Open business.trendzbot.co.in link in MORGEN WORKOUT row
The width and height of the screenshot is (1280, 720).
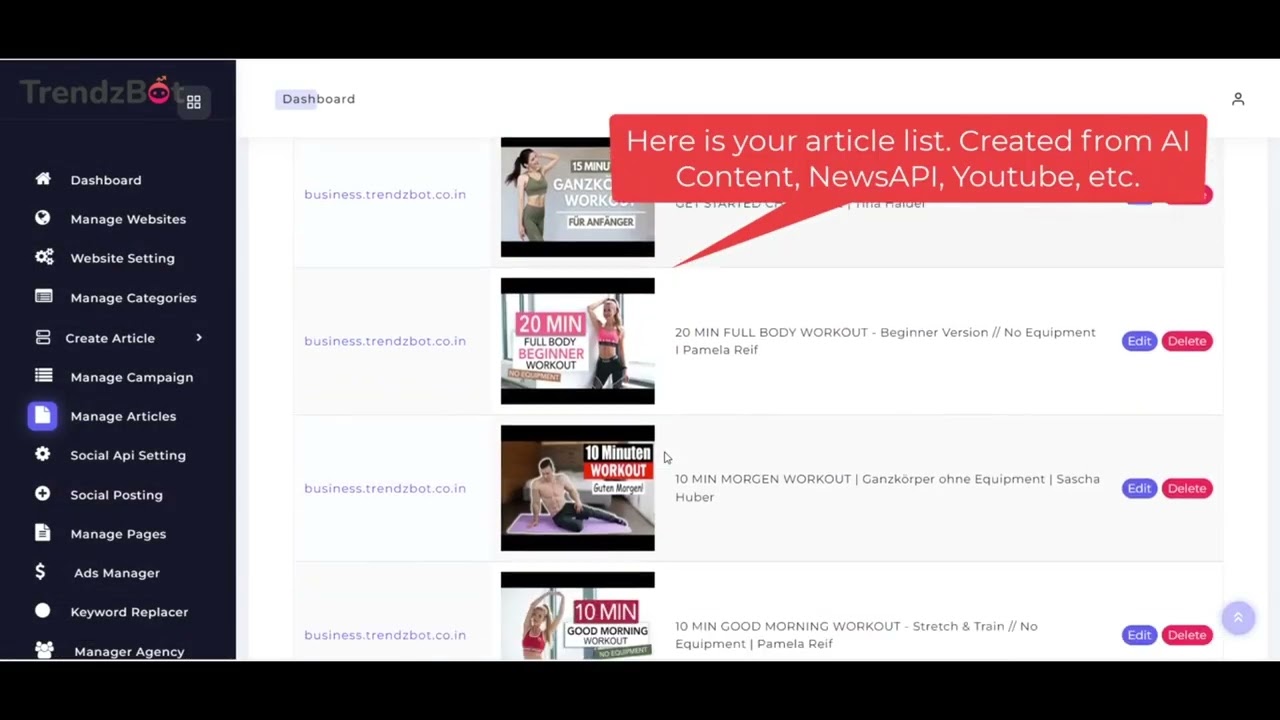click(x=385, y=488)
